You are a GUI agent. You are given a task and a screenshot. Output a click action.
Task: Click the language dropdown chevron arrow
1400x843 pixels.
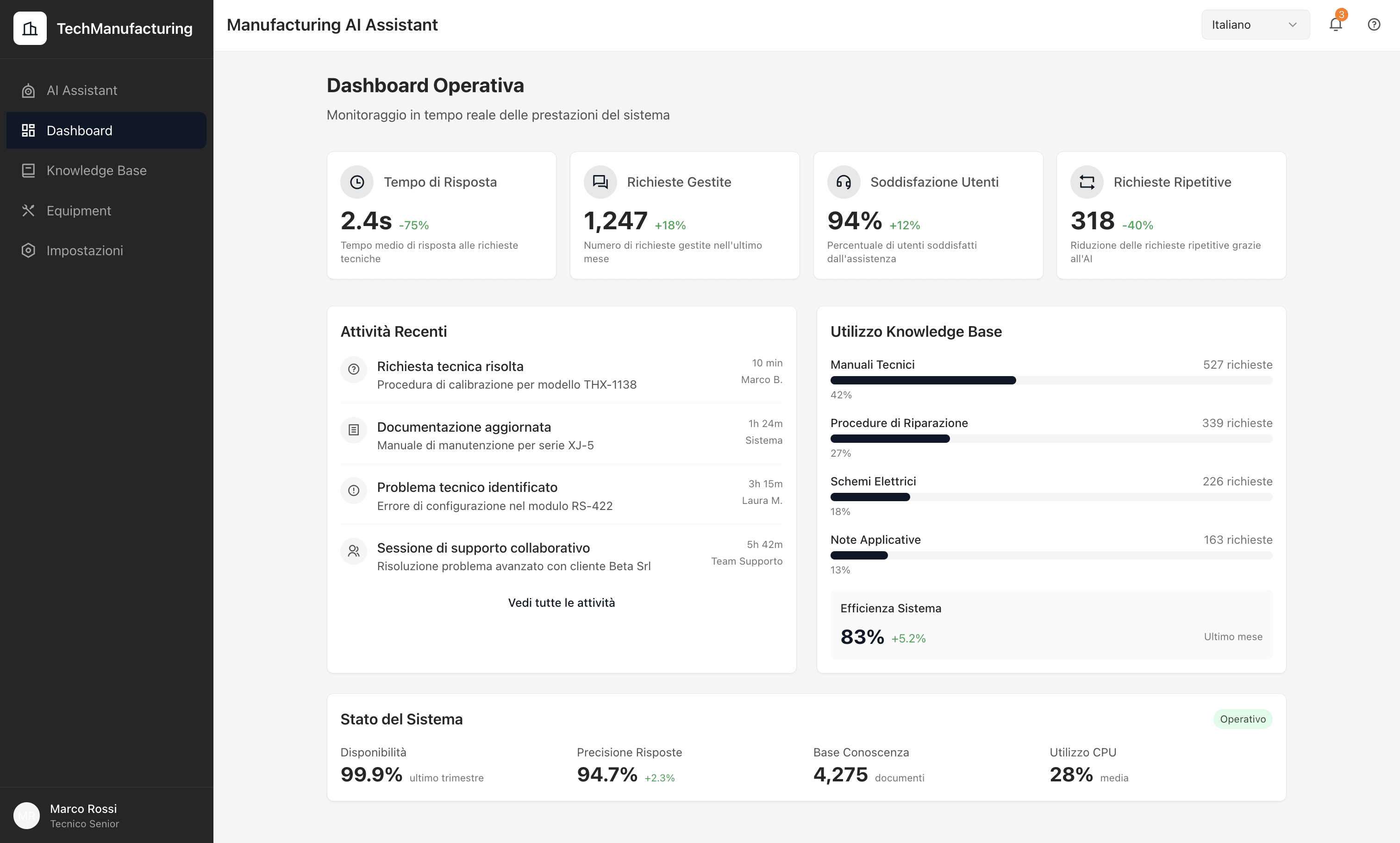[1293, 25]
